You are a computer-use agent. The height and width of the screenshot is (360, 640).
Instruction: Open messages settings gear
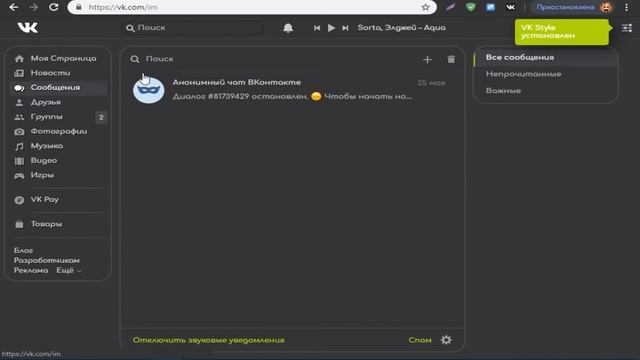[x=446, y=340]
